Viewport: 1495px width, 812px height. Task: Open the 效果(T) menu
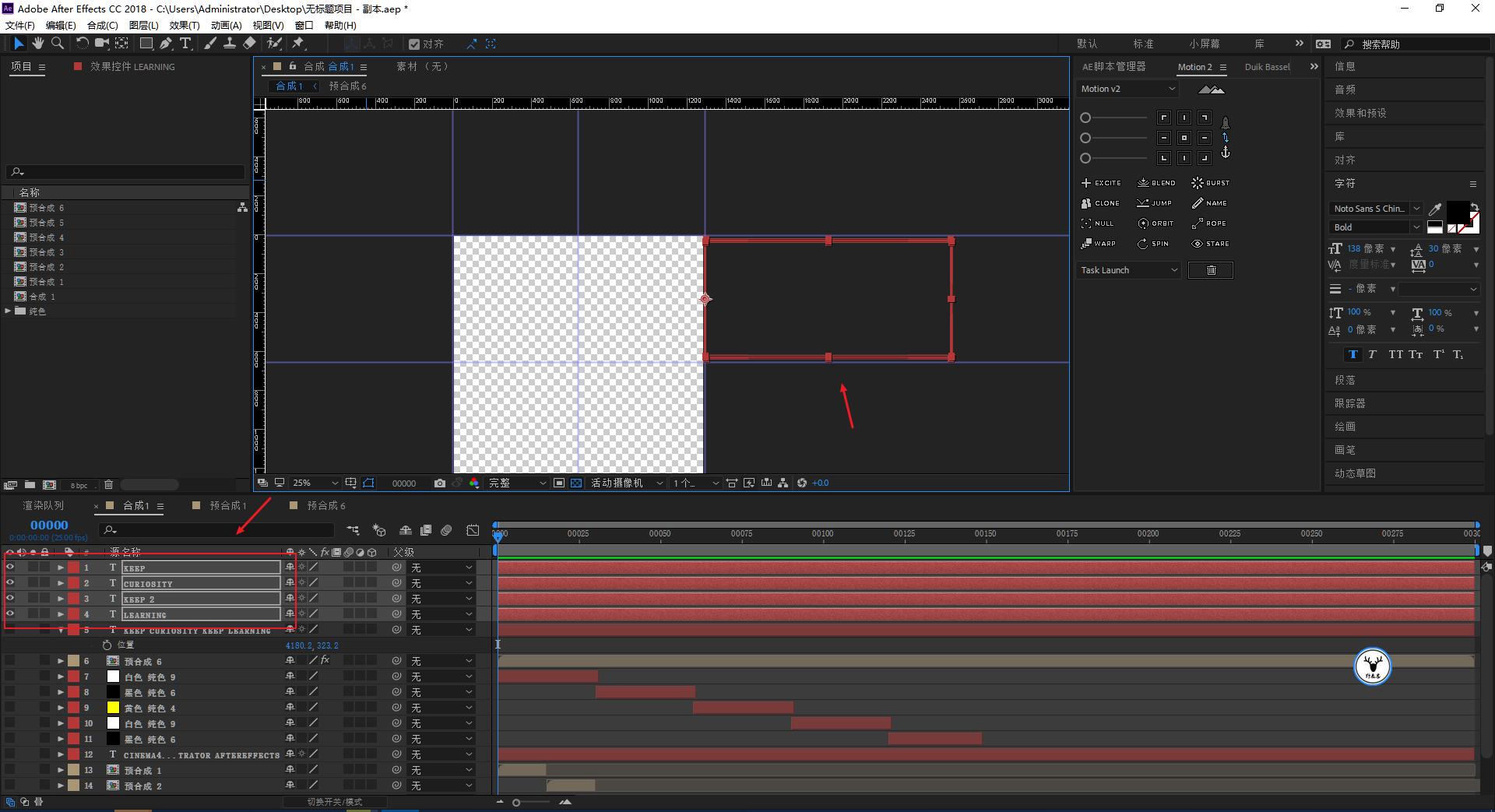(x=185, y=25)
